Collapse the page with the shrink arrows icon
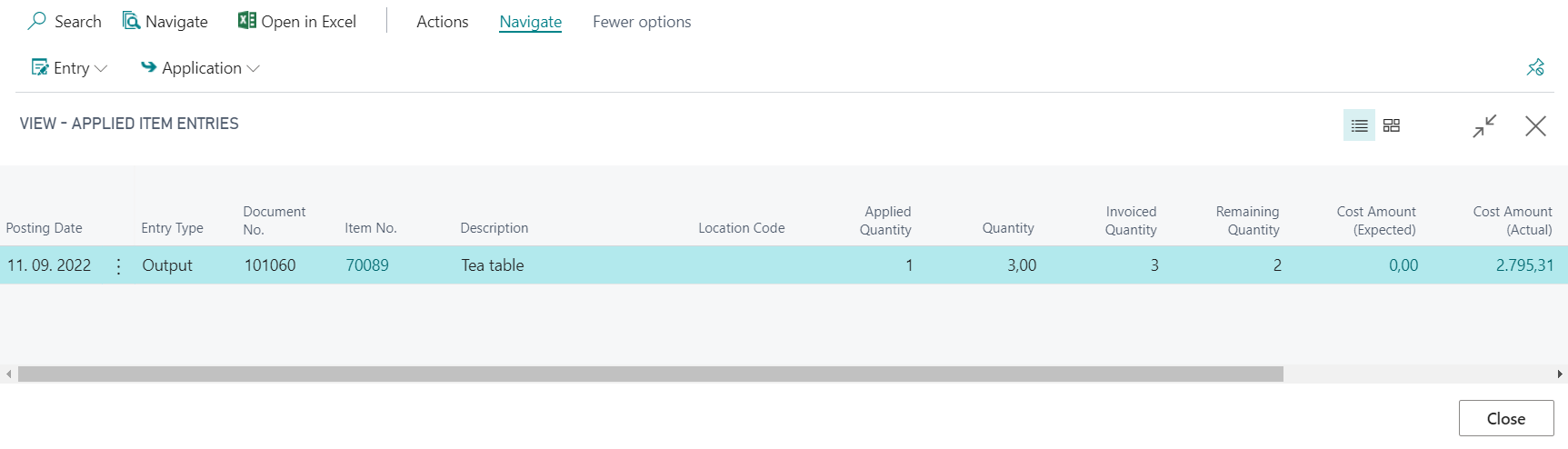Viewport: 1568px width, 449px height. click(x=1484, y=125)
